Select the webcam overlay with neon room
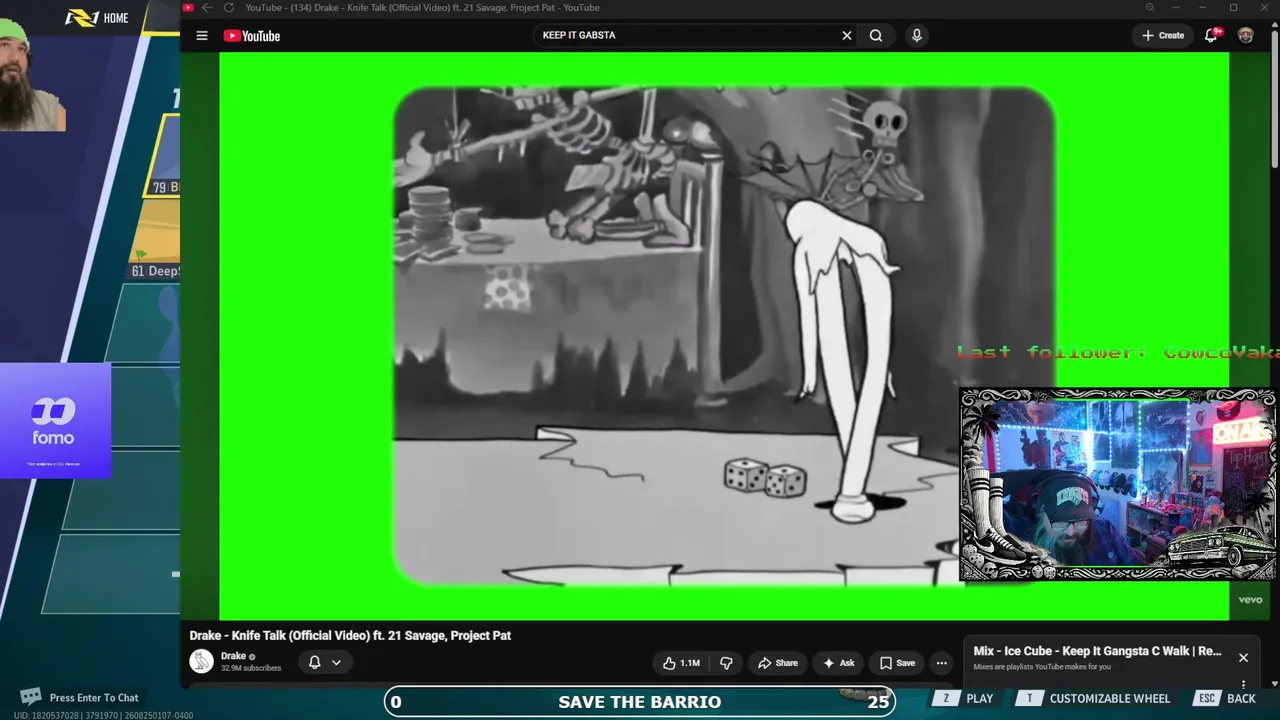This screenshot has height=720, width=1280. pyautogui.click(x=1117, y=485)
